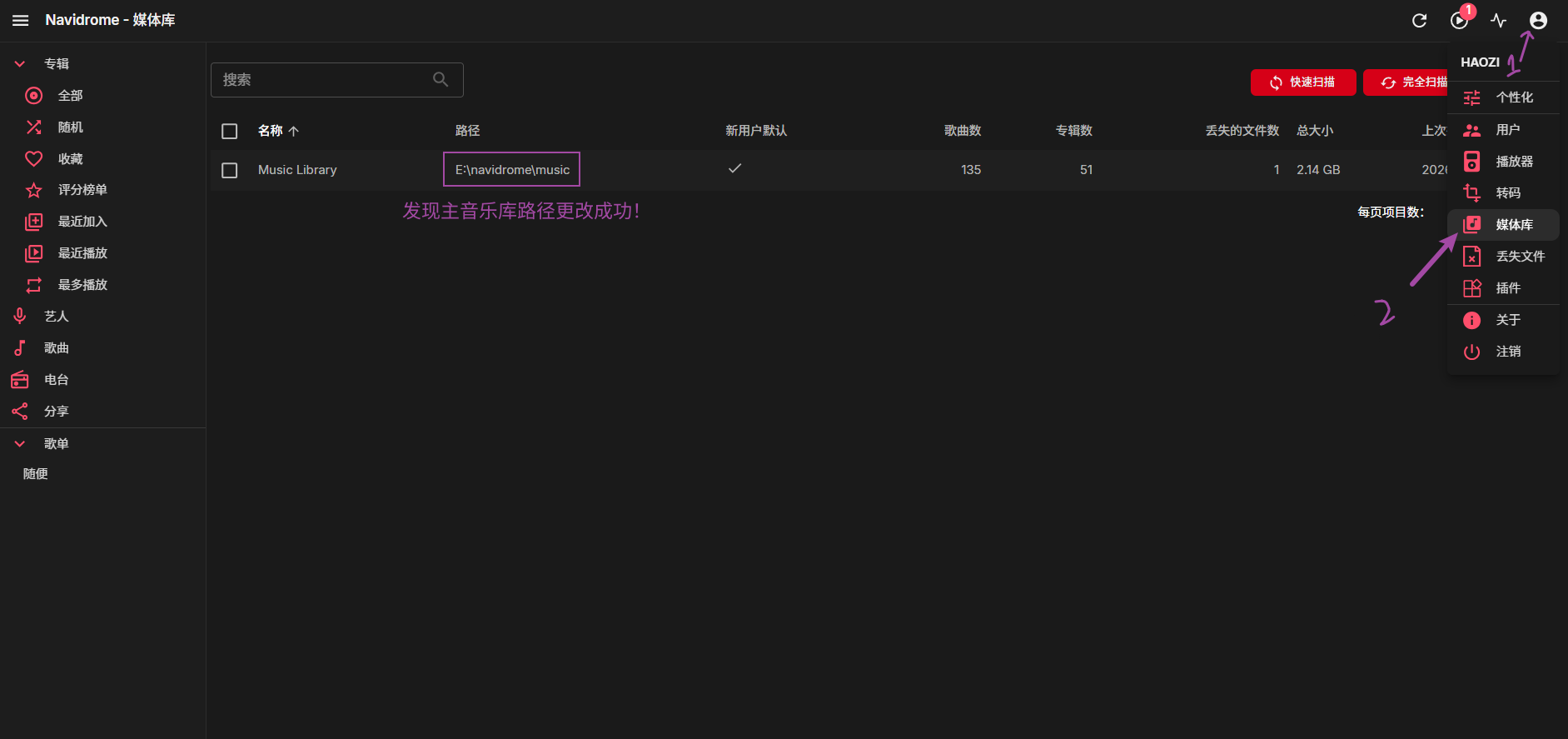Click the 2.14 GB size cell

click(x=1318, y=170)
